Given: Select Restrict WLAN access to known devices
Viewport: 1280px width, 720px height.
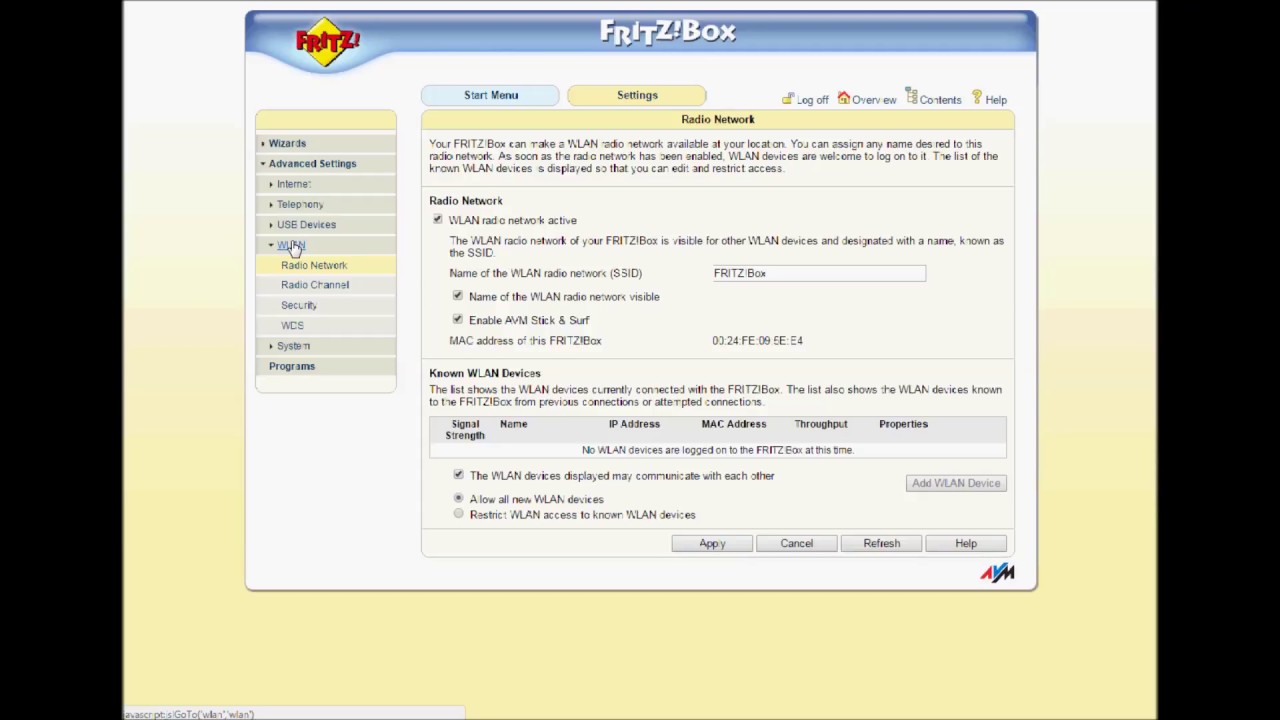Looking at the screenshot, I should point(458,514).
